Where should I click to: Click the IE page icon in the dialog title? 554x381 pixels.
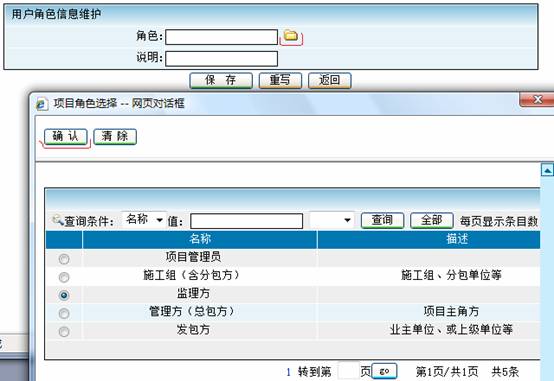[x=42, y=104]
